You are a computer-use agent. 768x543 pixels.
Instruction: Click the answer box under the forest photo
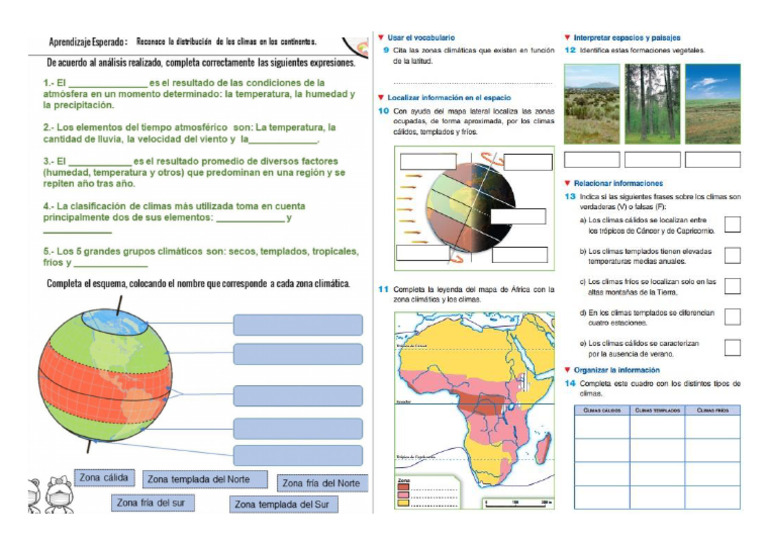click(652, 160)
